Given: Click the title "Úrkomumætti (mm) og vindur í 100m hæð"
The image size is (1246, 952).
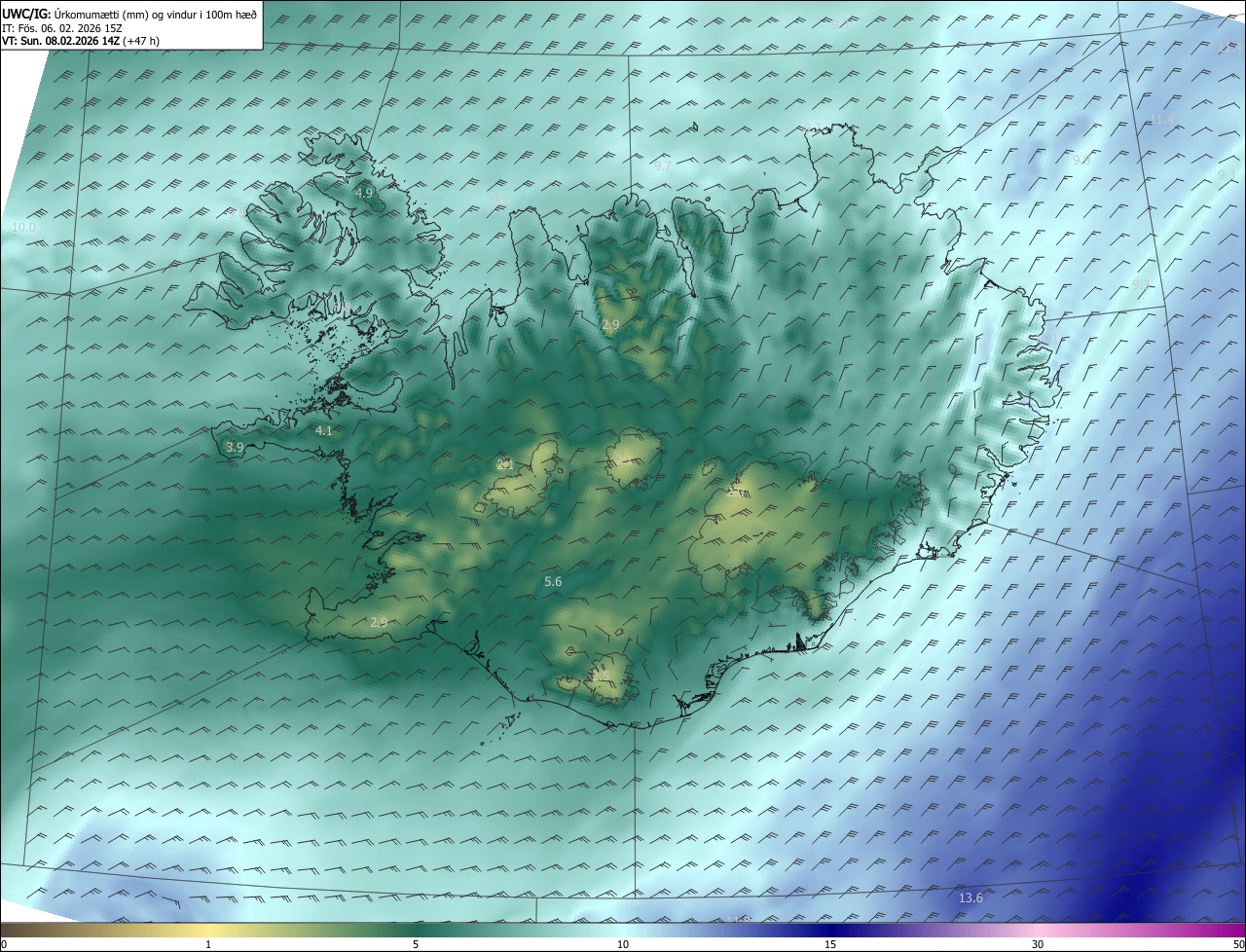Looking at the screenshot, I should (x=156, y=15).
